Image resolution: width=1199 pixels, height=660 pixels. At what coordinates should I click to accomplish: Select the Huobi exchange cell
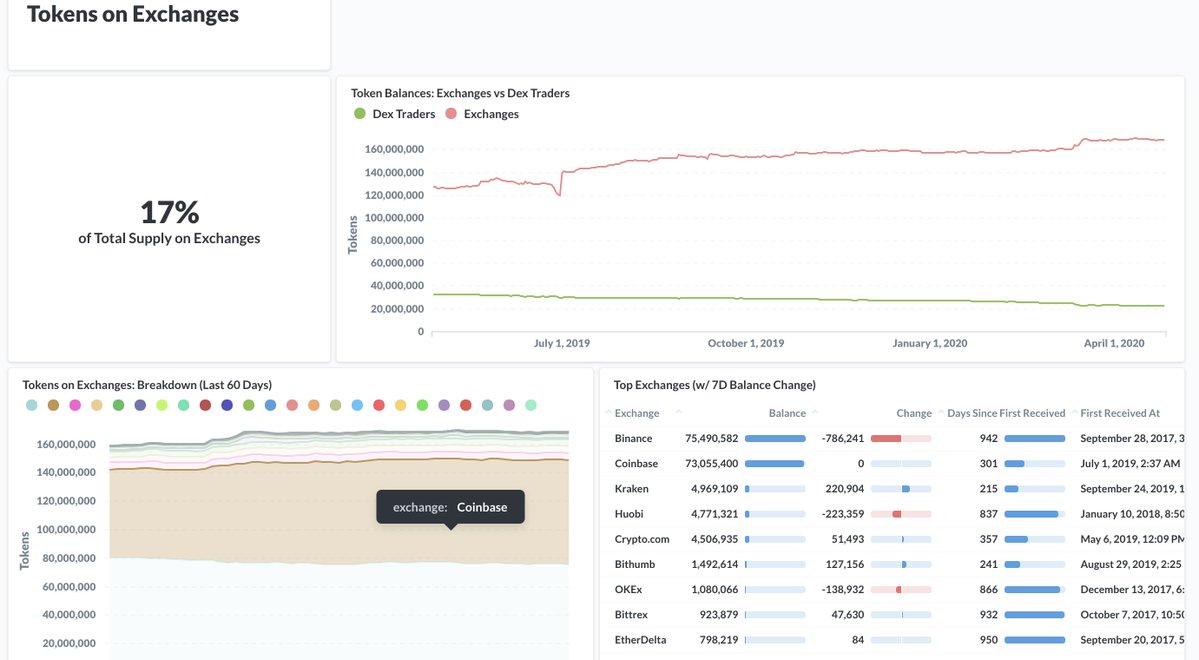point(629,514)
